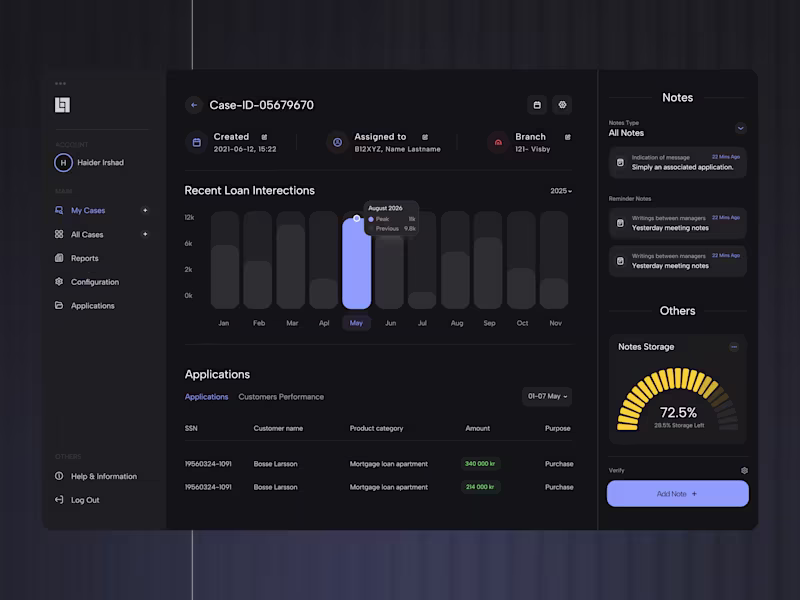Switch to the Customers Performance tab
The width and height of the screenshot is (800, 600).
point(281,396)
